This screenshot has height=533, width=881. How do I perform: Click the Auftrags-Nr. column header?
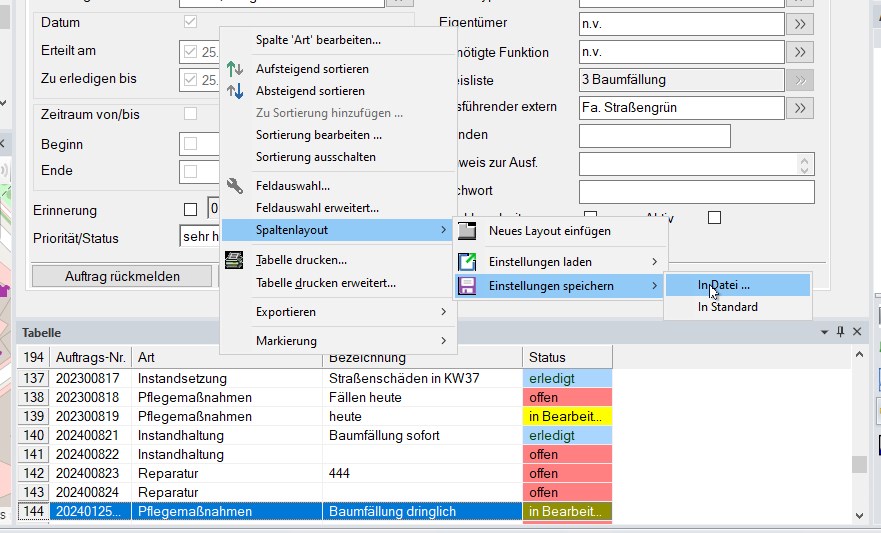click(x=90, y=357)
